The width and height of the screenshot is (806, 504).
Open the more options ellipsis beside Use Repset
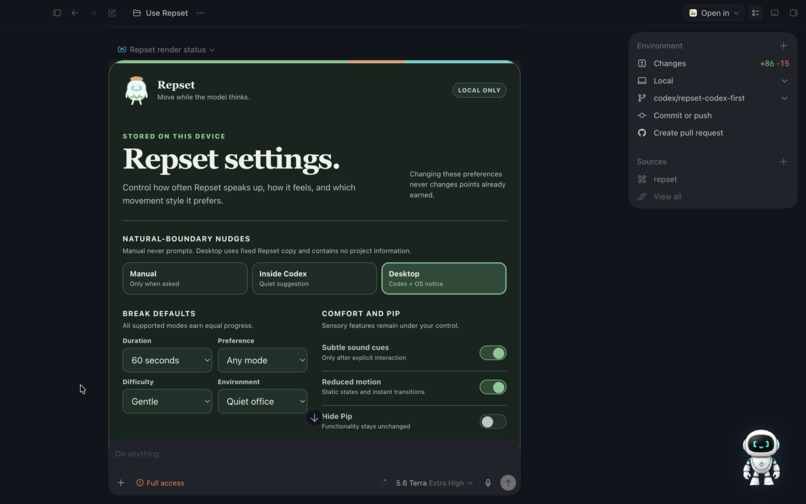tap(200, 13)
